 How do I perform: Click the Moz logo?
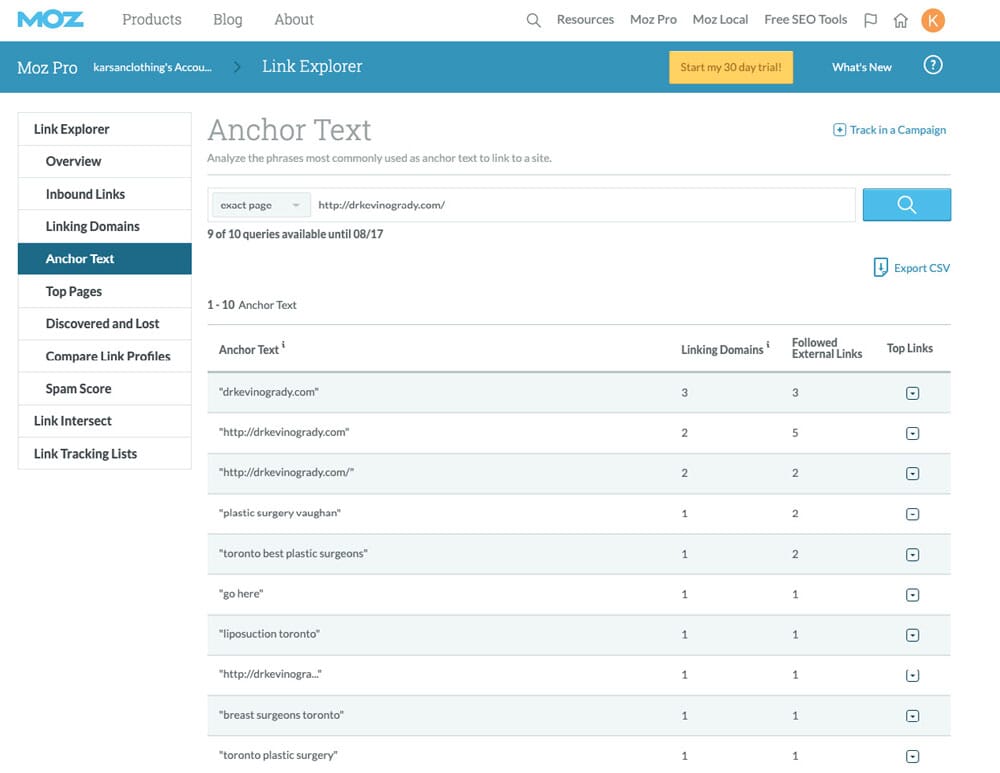point(50,20)
